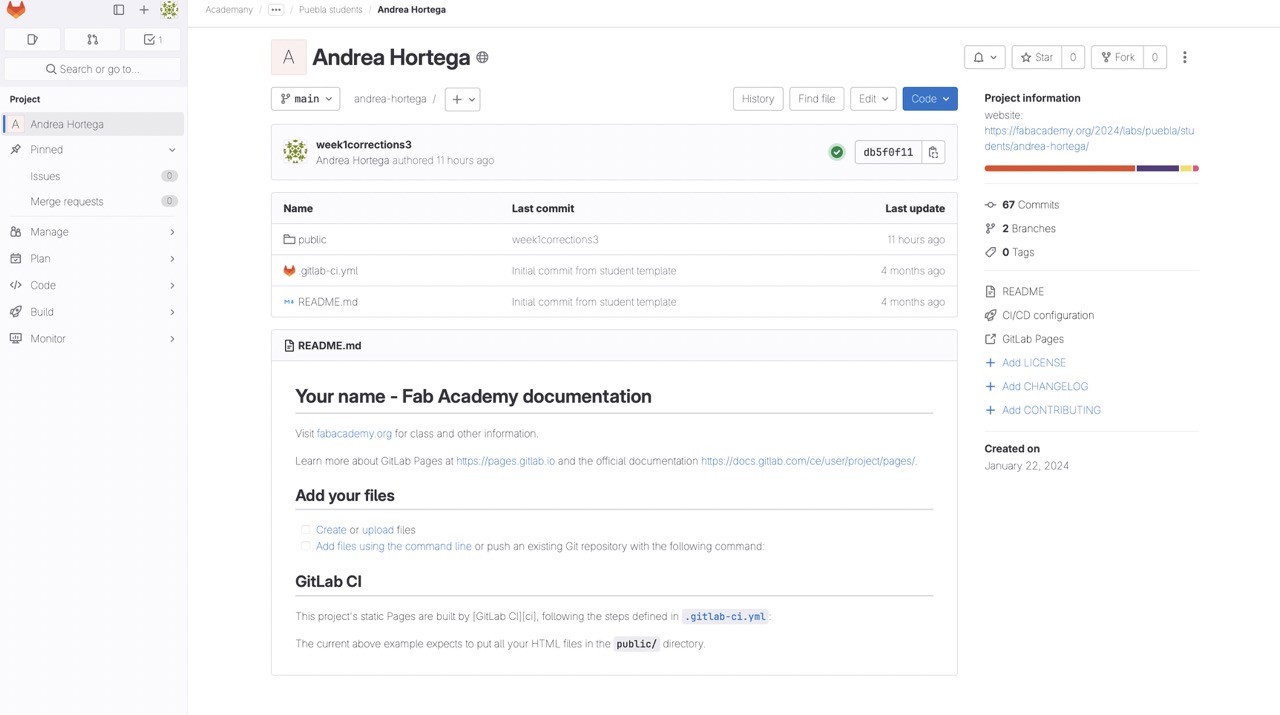Open the project actions kebab menu

coord(1184,58)
